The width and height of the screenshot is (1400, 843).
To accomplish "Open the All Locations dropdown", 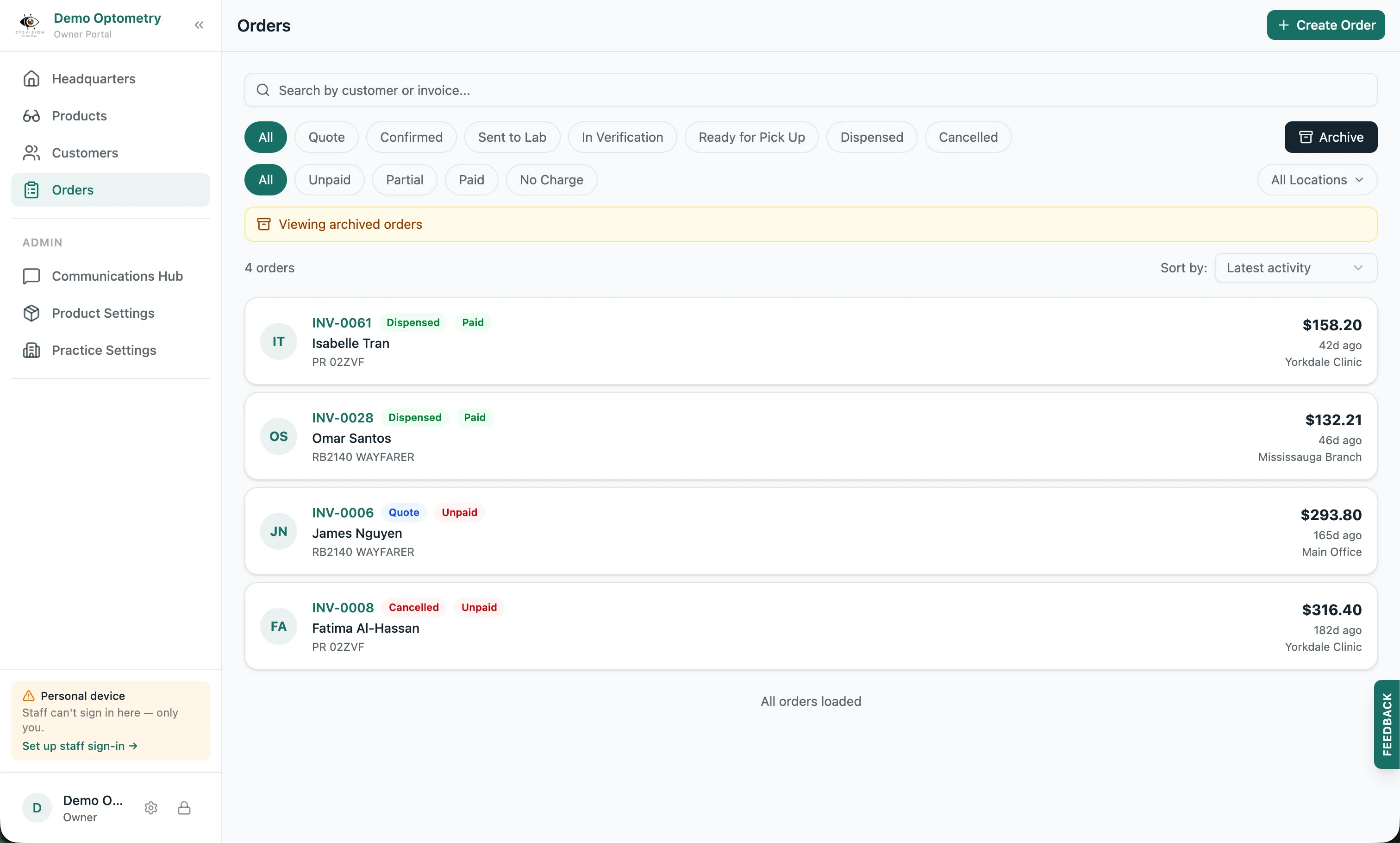I will 1317,180.
